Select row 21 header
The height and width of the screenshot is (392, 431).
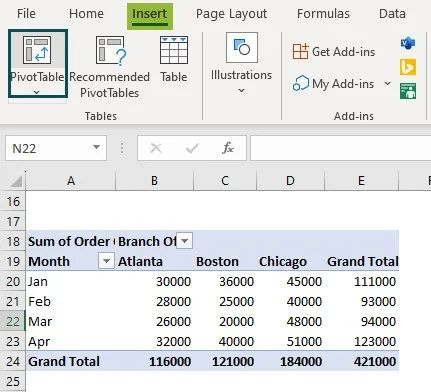pyautogui.click(x=13, y=301)
